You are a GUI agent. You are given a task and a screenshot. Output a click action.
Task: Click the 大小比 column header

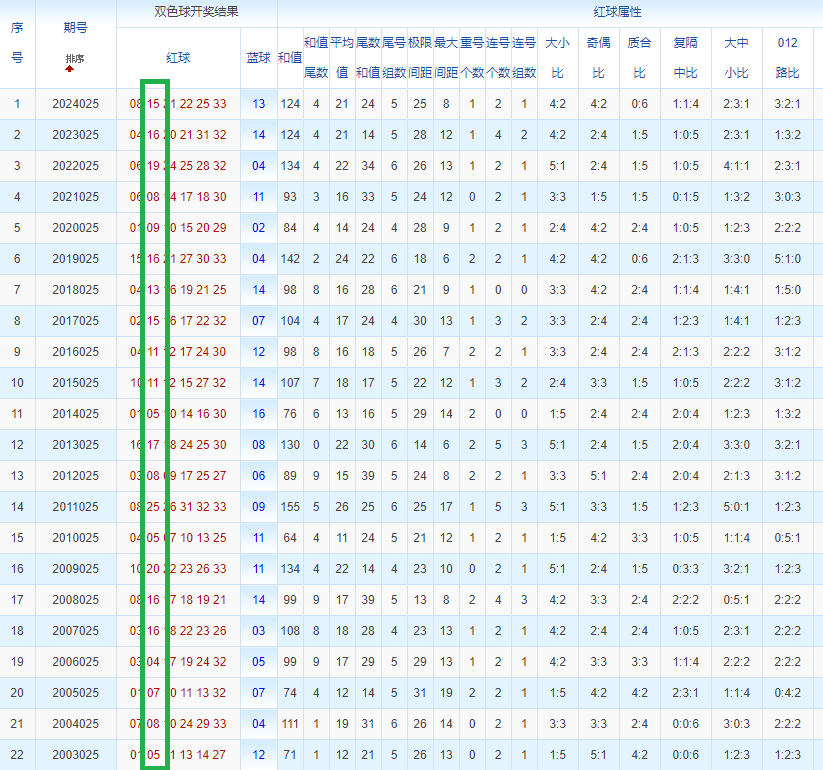(x=557, y=58)
